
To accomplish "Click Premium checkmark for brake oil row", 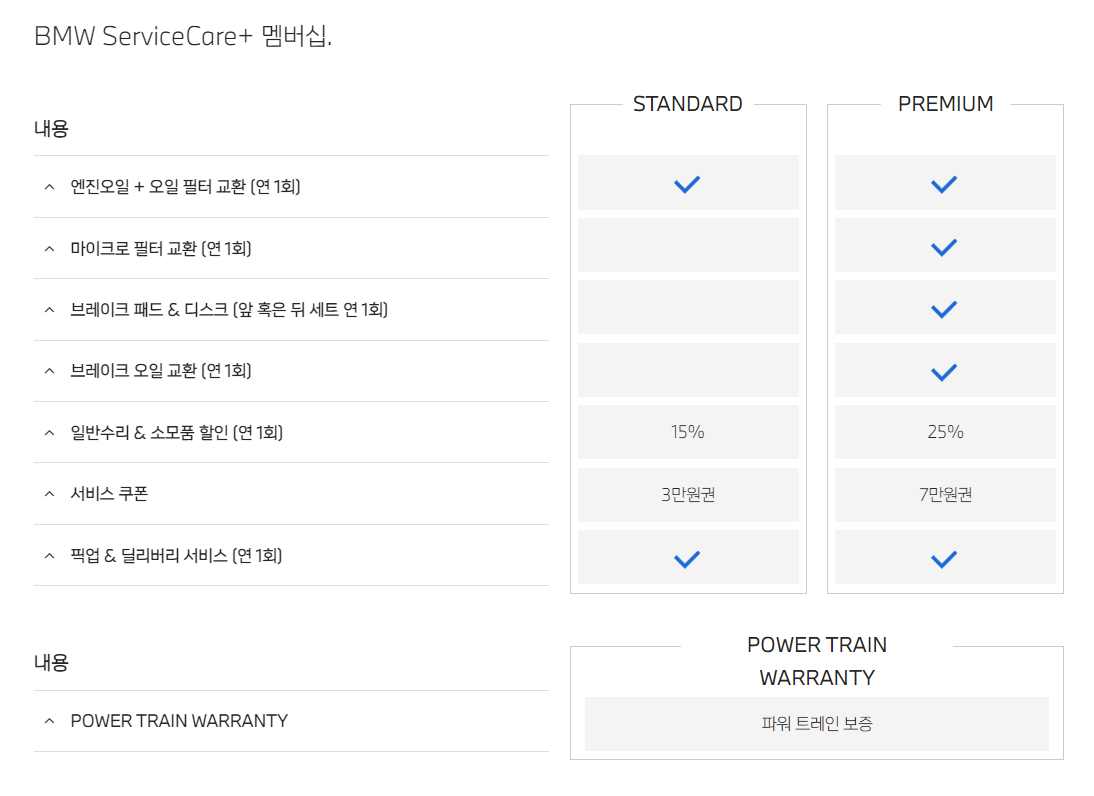I will (x=944, y=372).
